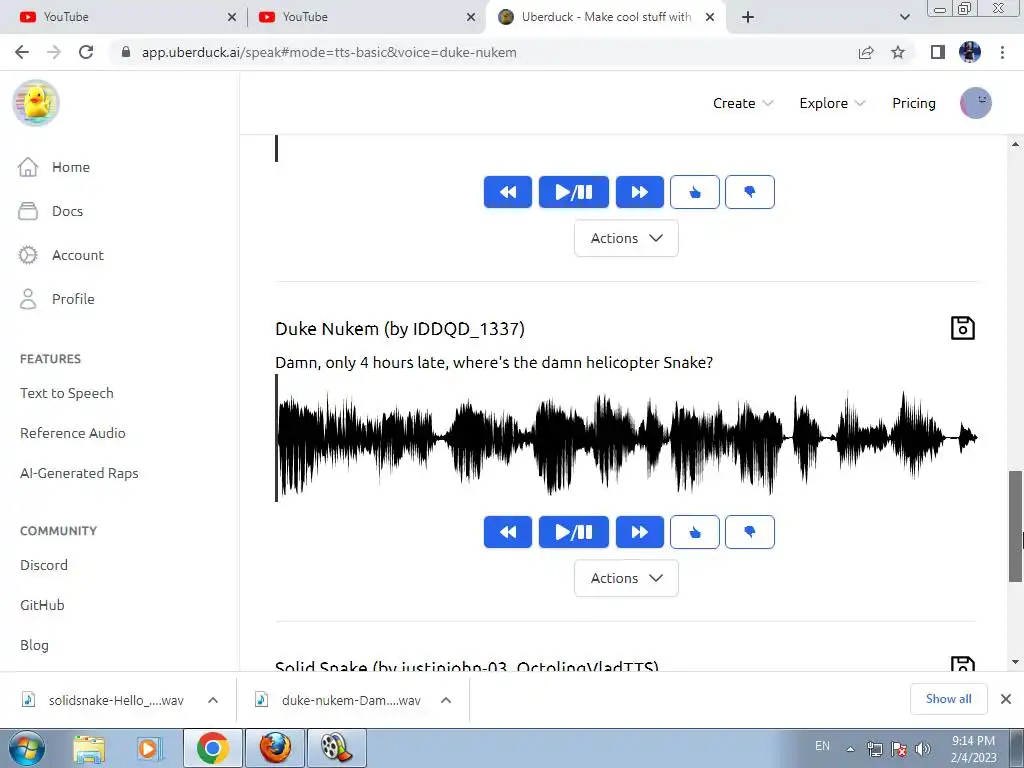This screenshot has width=1024, height=768.
Task: Seek within the Duke Nukem waveform
Action: click(x=626, y=438)
